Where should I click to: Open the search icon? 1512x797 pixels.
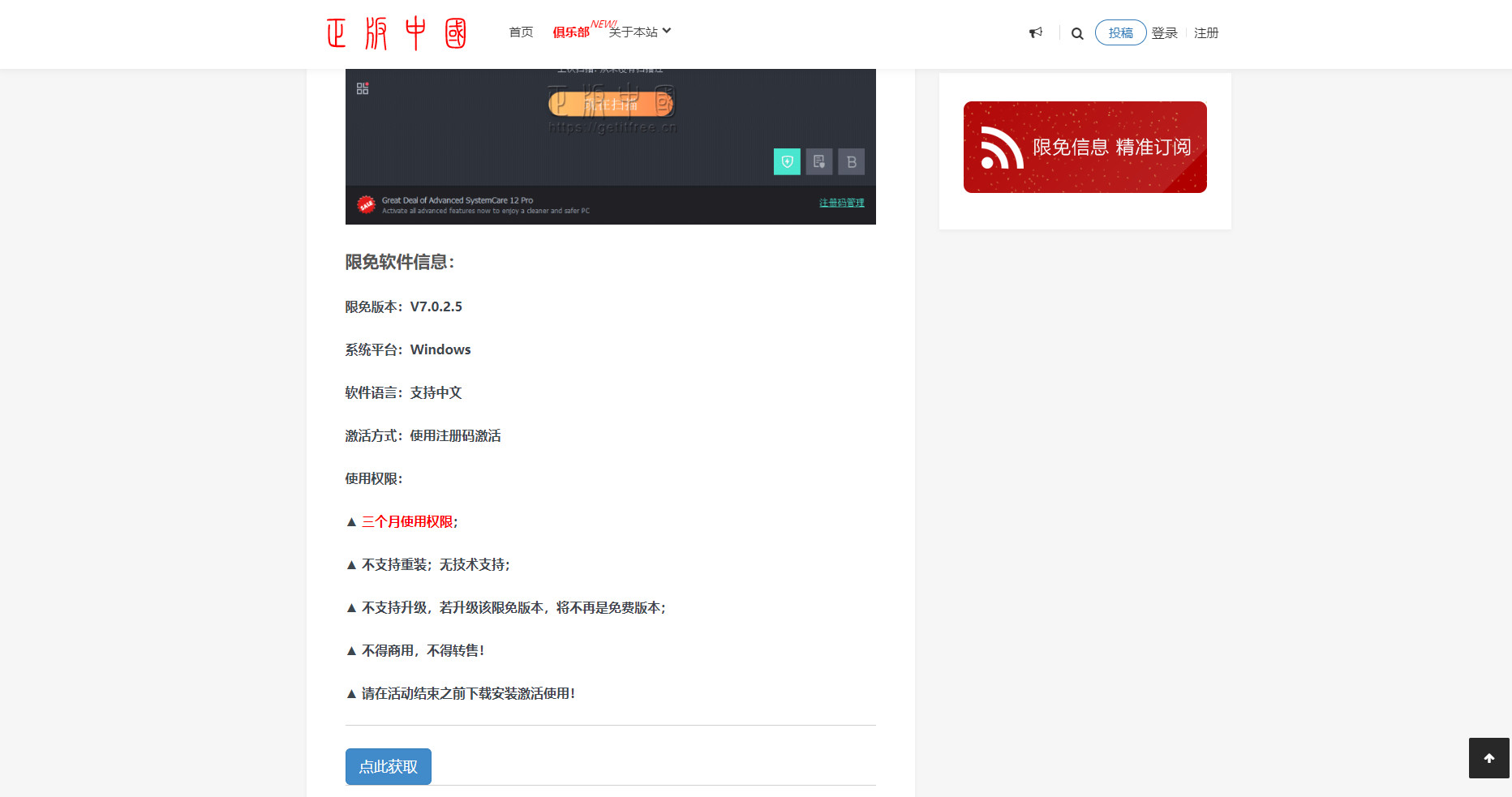click(1077, 33)
